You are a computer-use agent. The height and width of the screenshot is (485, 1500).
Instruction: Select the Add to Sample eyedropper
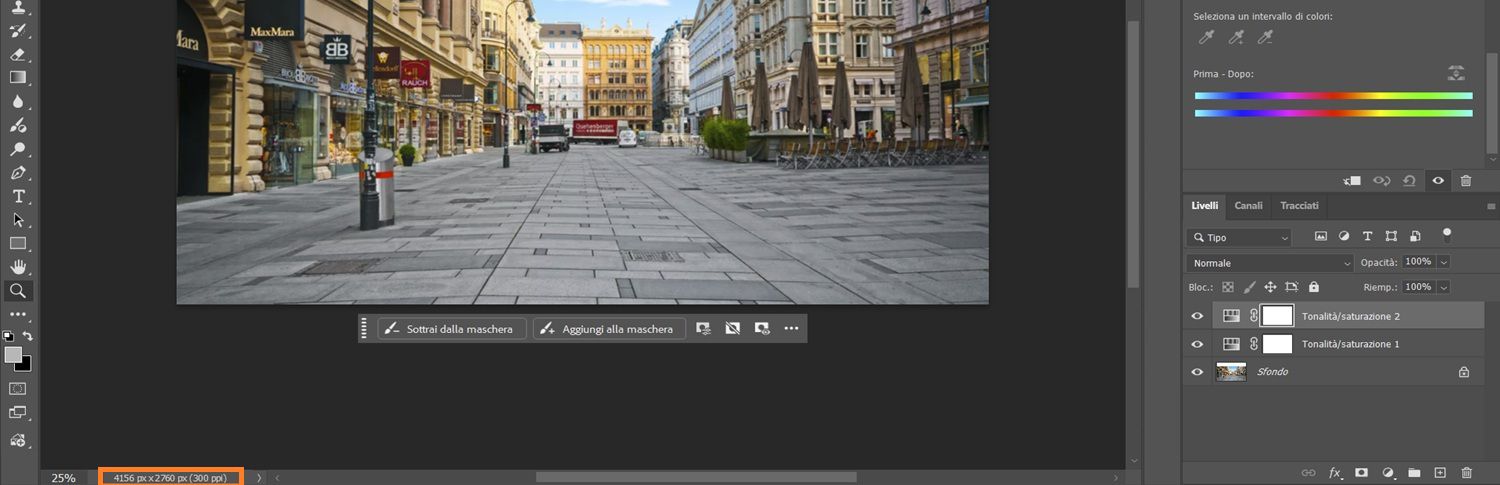pyautogui.click(x=1236, y=38)
